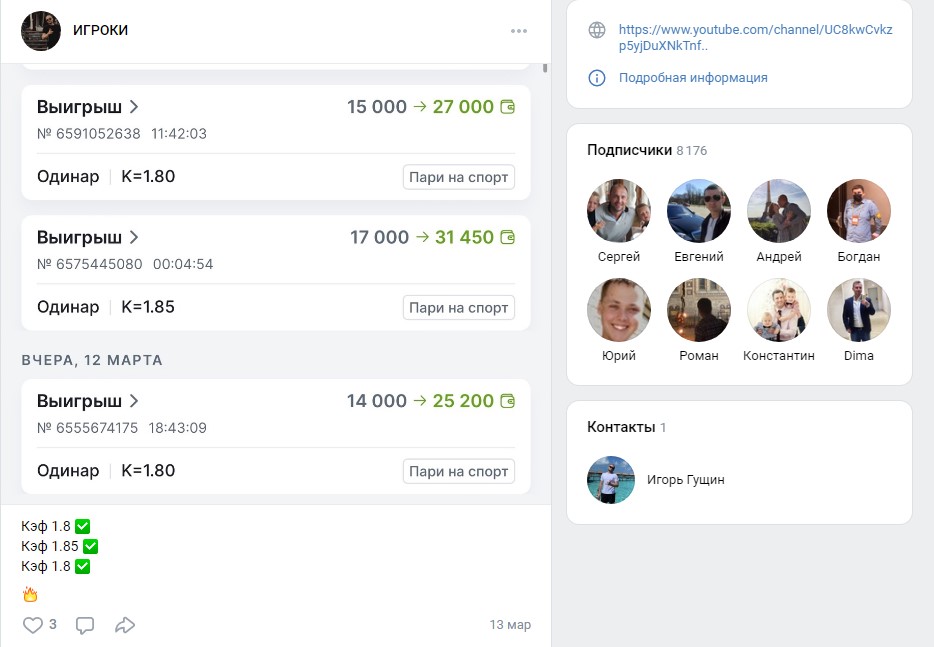934x647 pixels.
Task: Open contact Игорь Гущин
Action: (685, 480)
